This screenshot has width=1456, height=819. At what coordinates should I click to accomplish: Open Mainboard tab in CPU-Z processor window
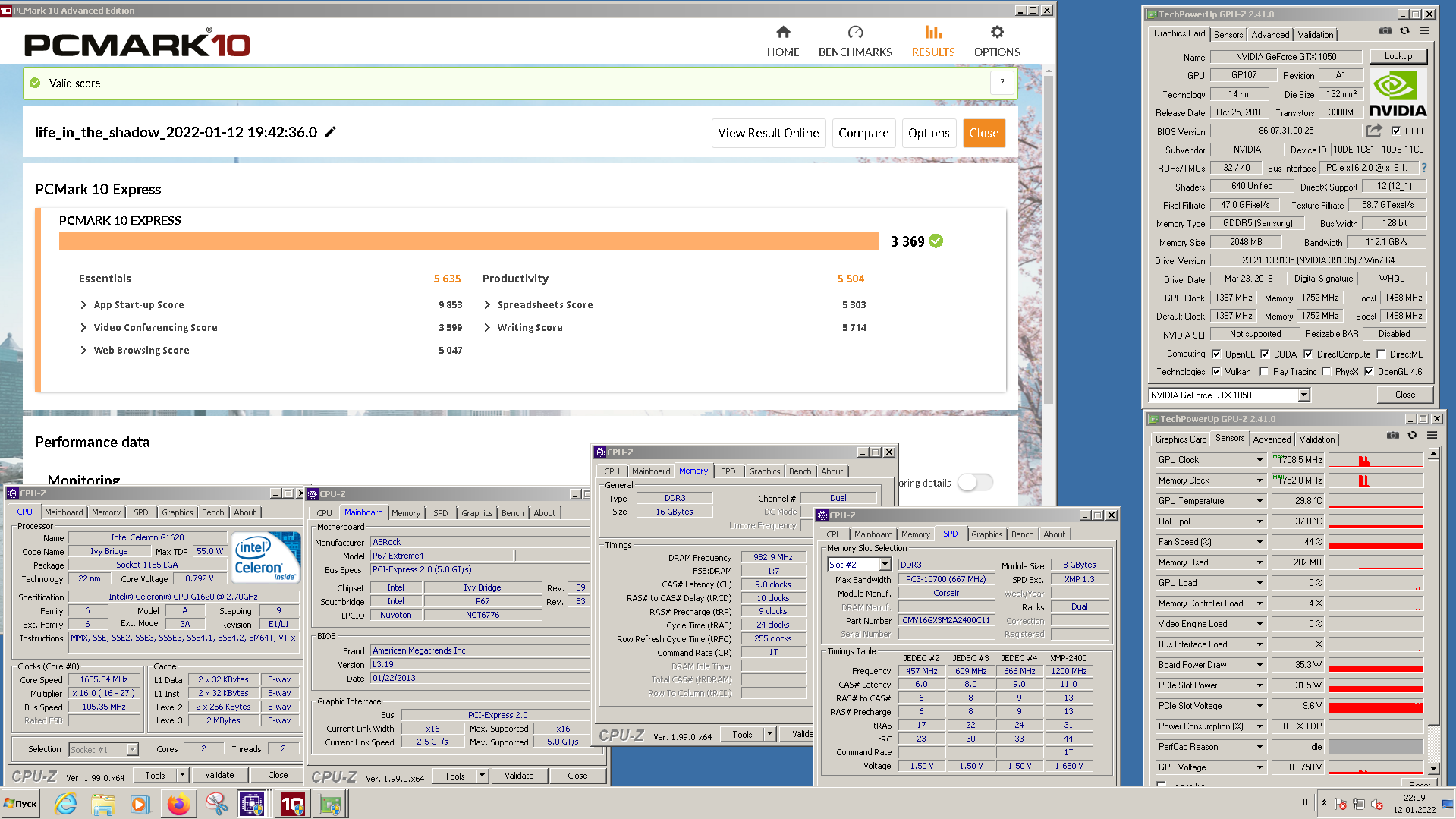click(x=64, y=512)
